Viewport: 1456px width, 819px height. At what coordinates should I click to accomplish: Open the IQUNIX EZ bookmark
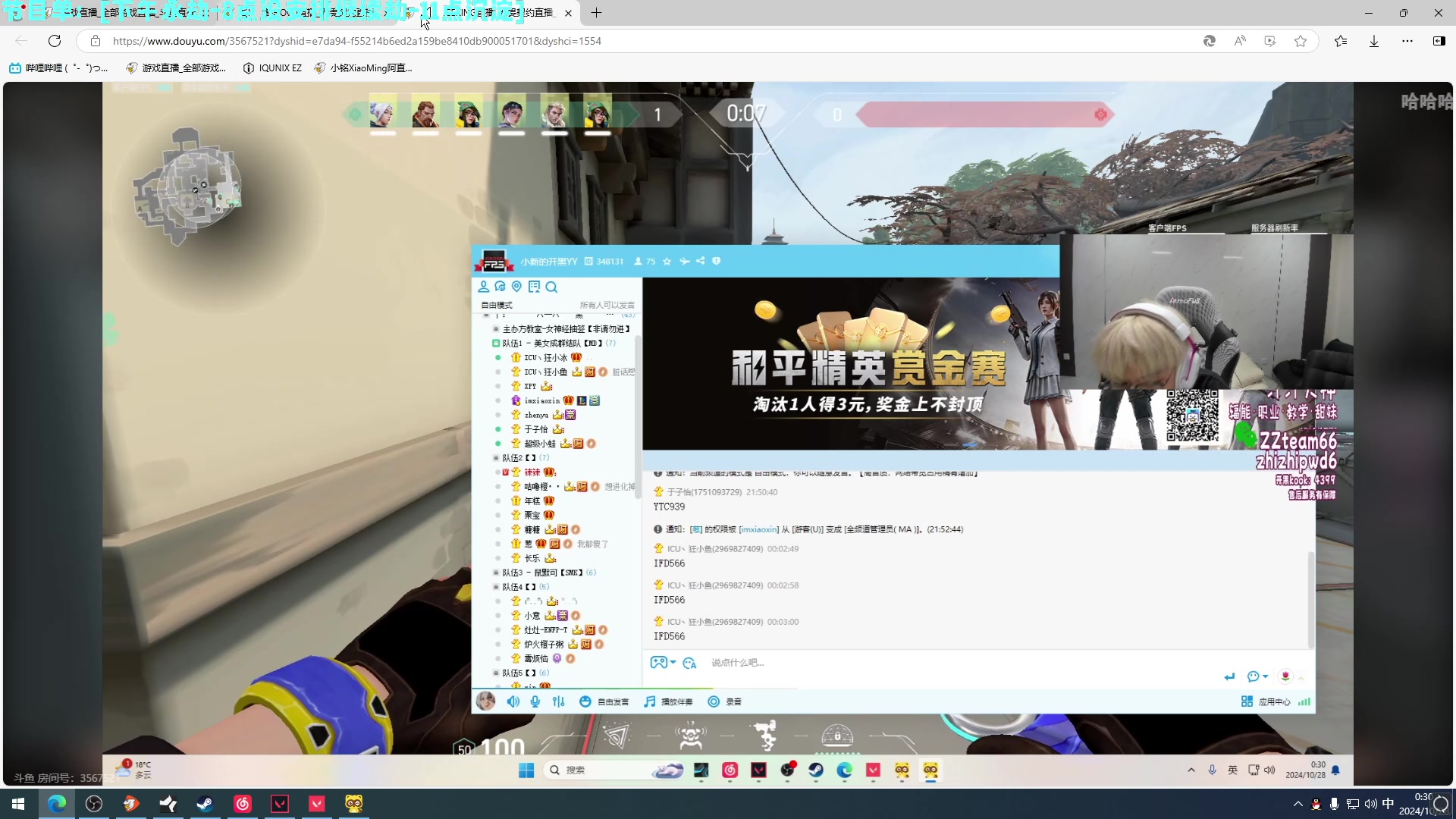(x=272, y=68)
